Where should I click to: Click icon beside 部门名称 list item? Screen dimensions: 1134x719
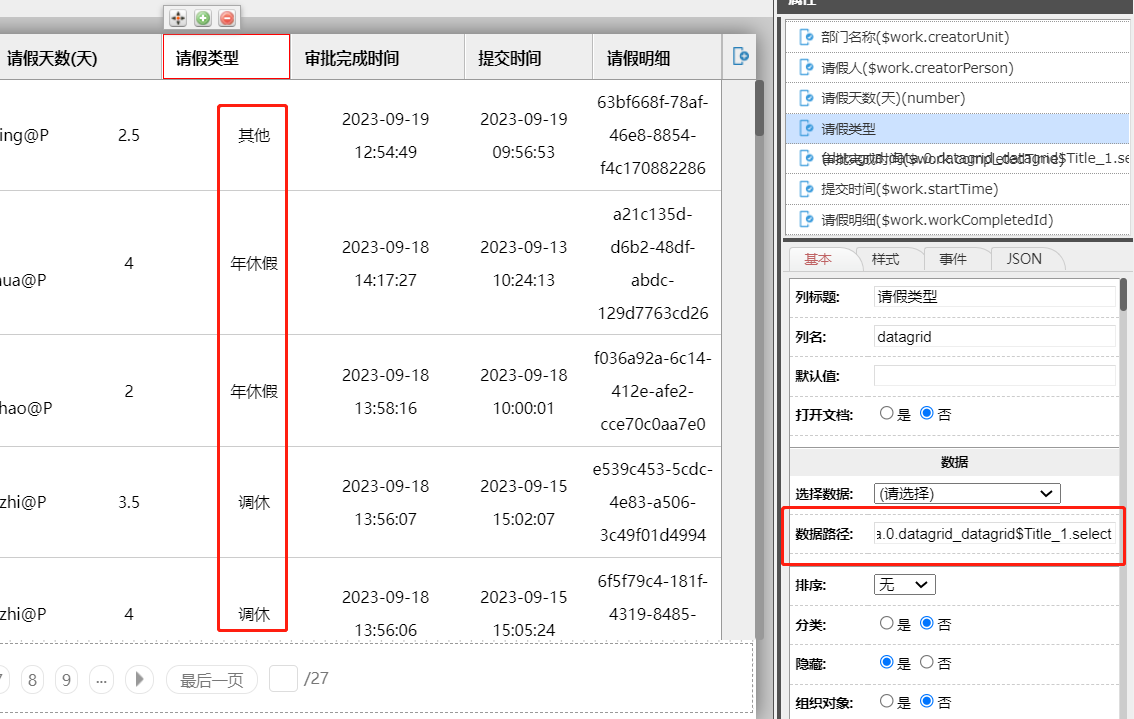click(x=806, y=37)
